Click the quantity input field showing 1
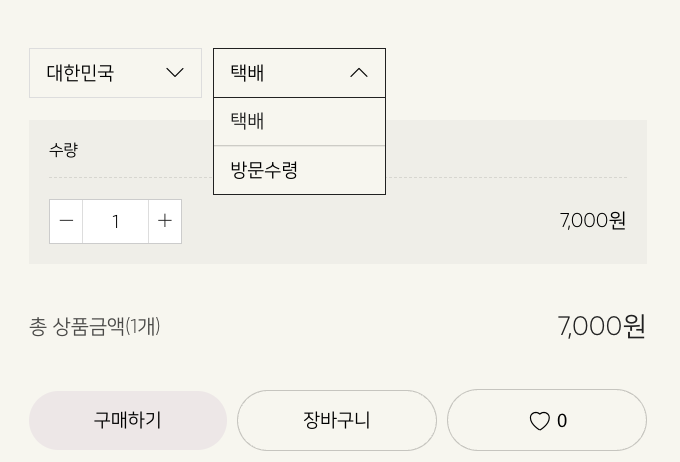Viewport: 680px width, 462px height. 115,221
